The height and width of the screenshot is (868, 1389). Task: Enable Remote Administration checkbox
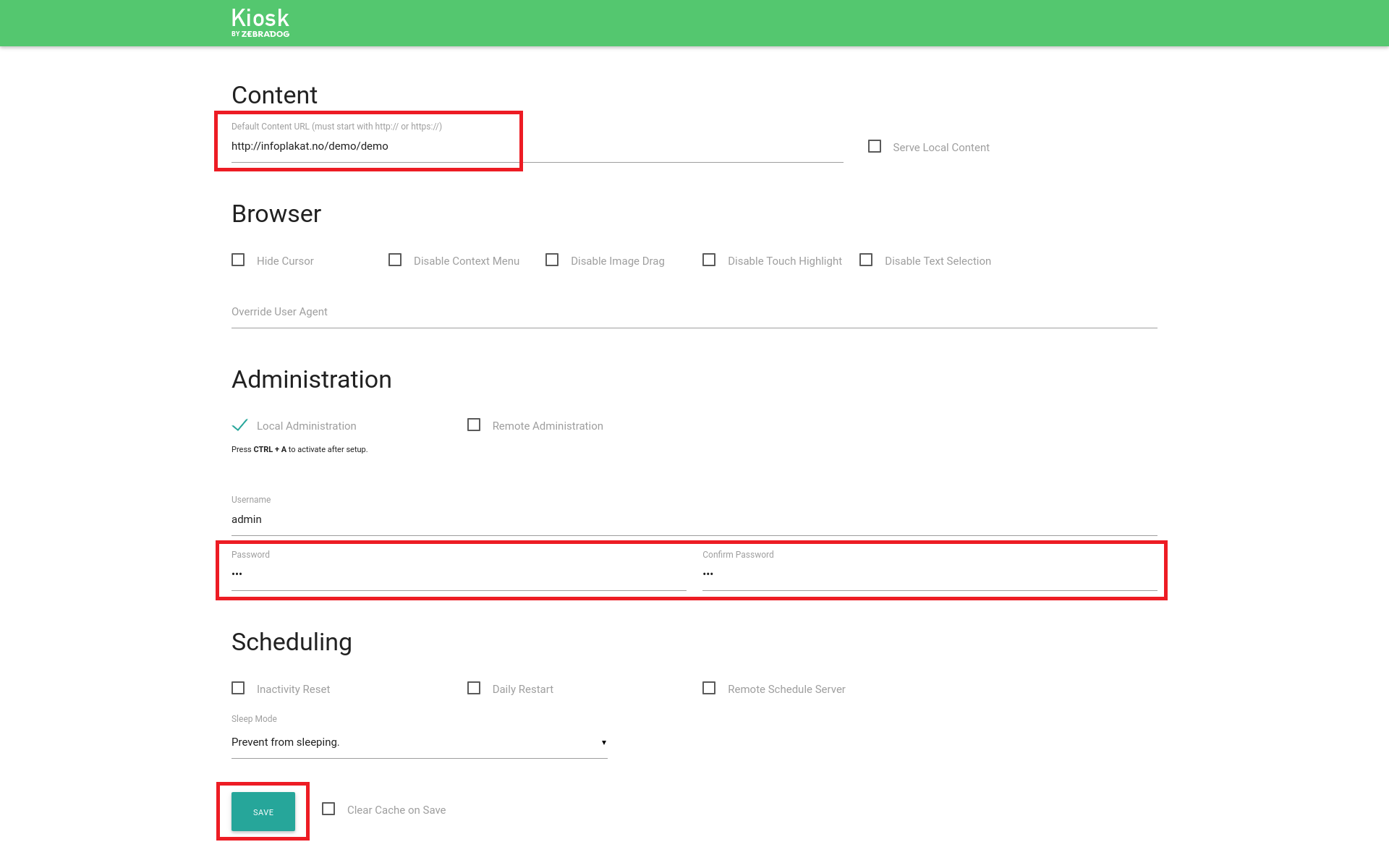coord(474,425)
